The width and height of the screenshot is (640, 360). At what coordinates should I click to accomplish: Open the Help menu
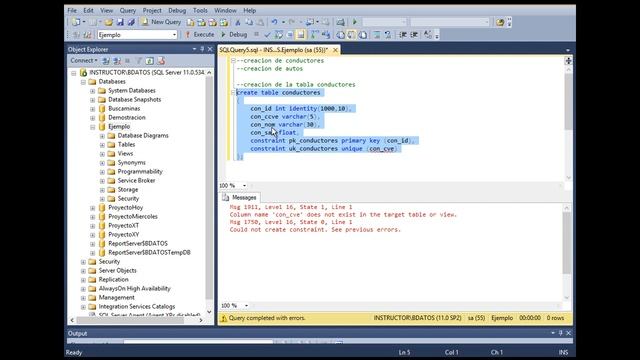(x=249, y=10)
